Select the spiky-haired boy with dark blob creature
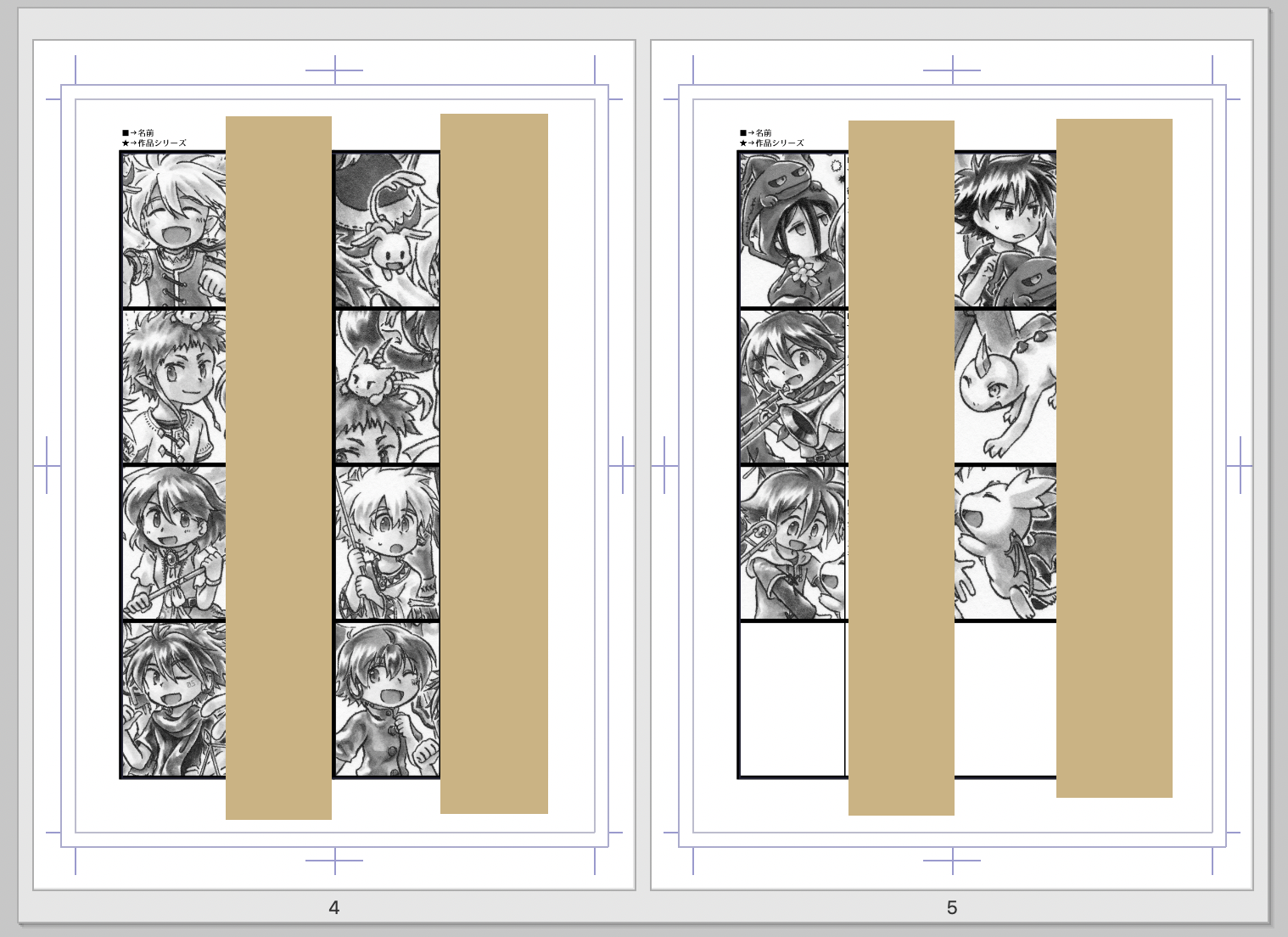Screen dimensions: 1288x937 (1005, 229)
